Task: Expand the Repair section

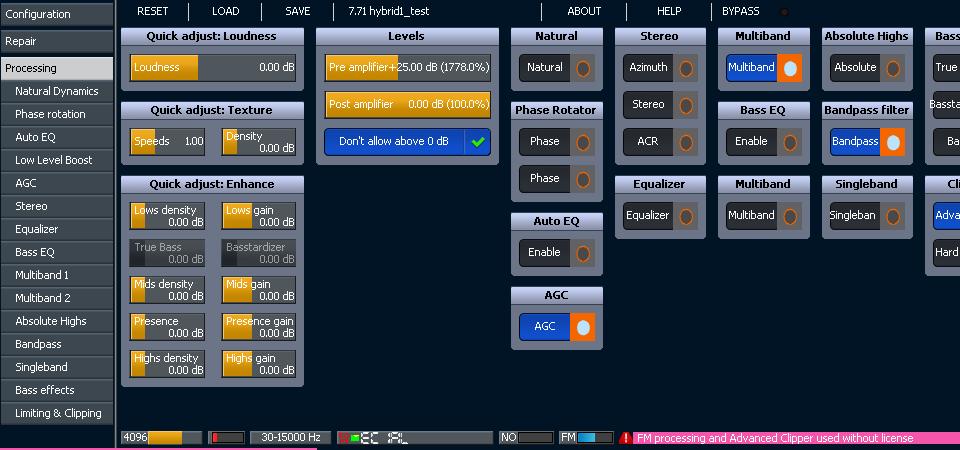Action: 56,41
